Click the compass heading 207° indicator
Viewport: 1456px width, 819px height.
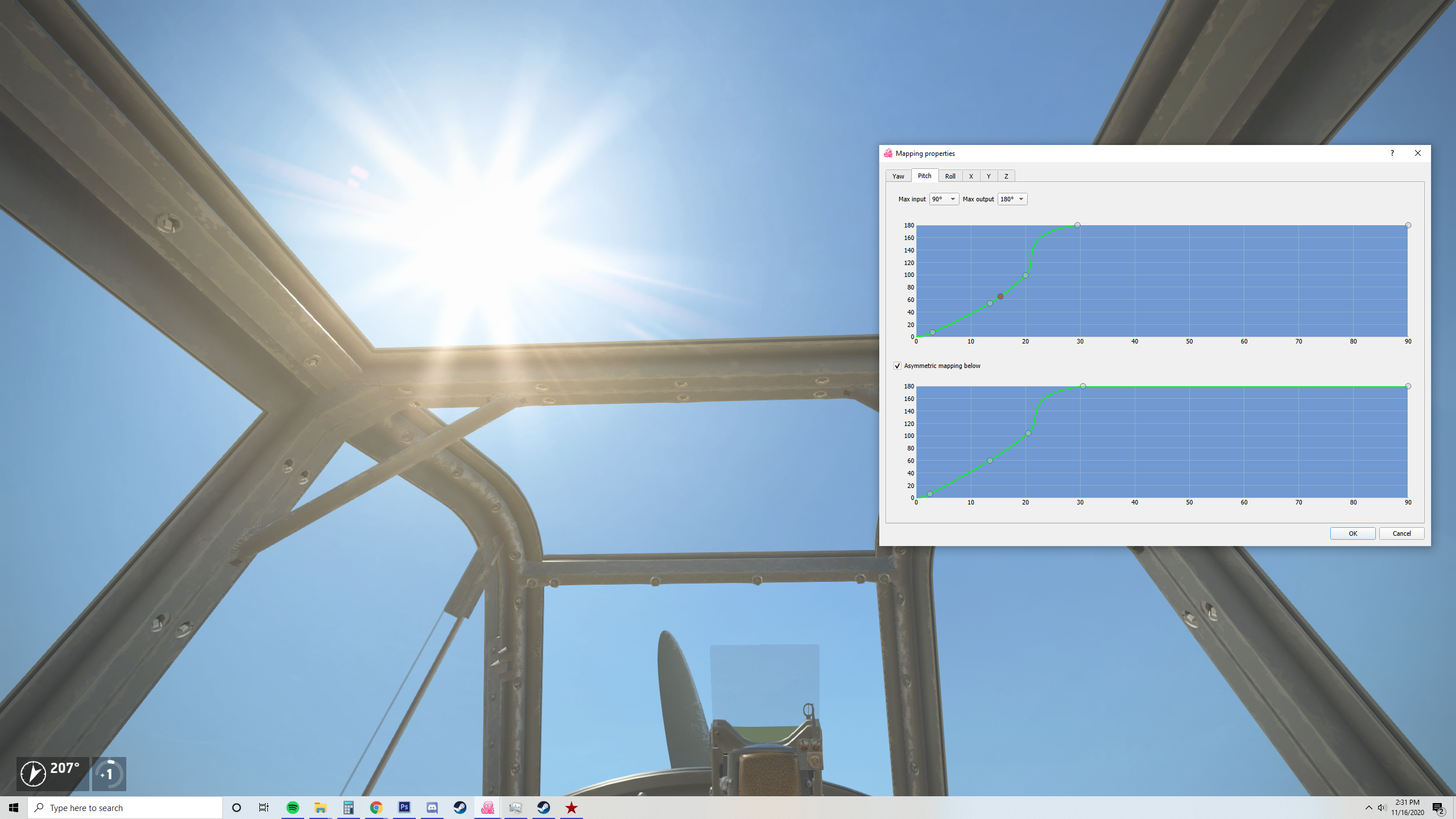point(52,773)
